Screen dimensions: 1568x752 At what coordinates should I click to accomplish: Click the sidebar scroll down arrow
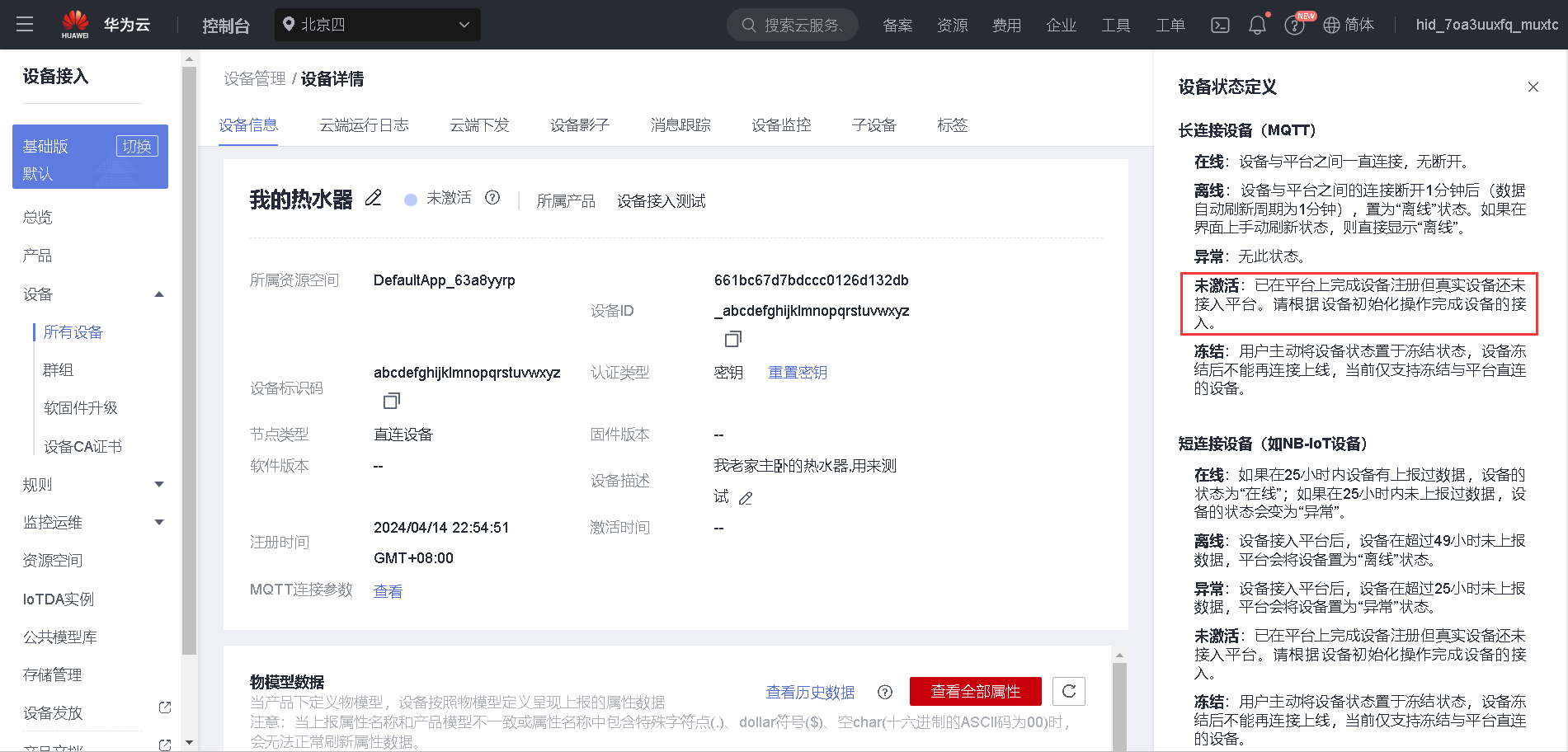189,743
